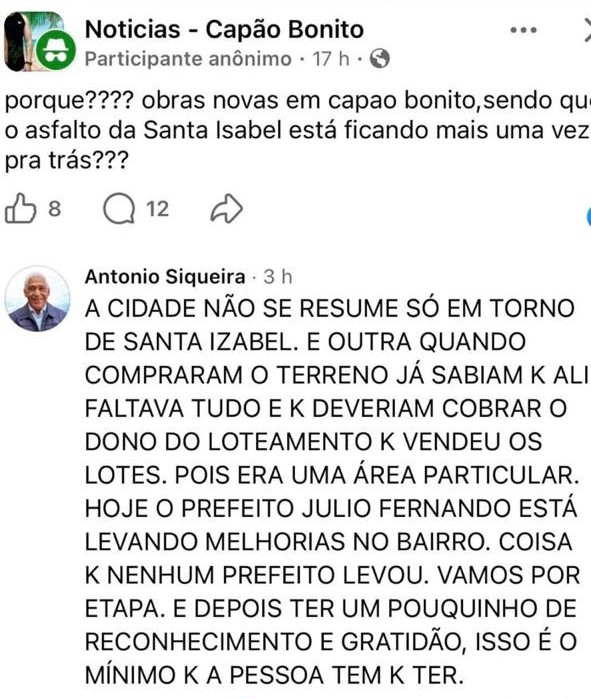Open the Noticias - Capão Bonito group

[224, 30]
